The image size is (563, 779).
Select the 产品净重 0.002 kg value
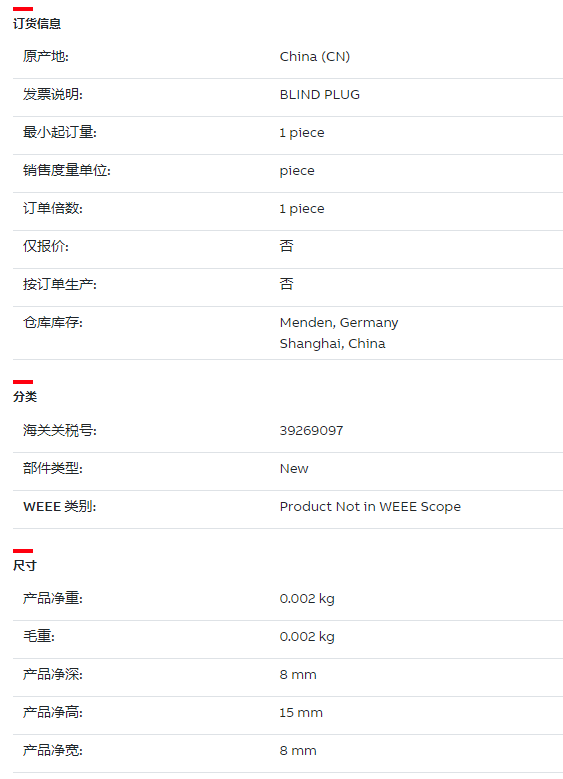tap(307, 599)
